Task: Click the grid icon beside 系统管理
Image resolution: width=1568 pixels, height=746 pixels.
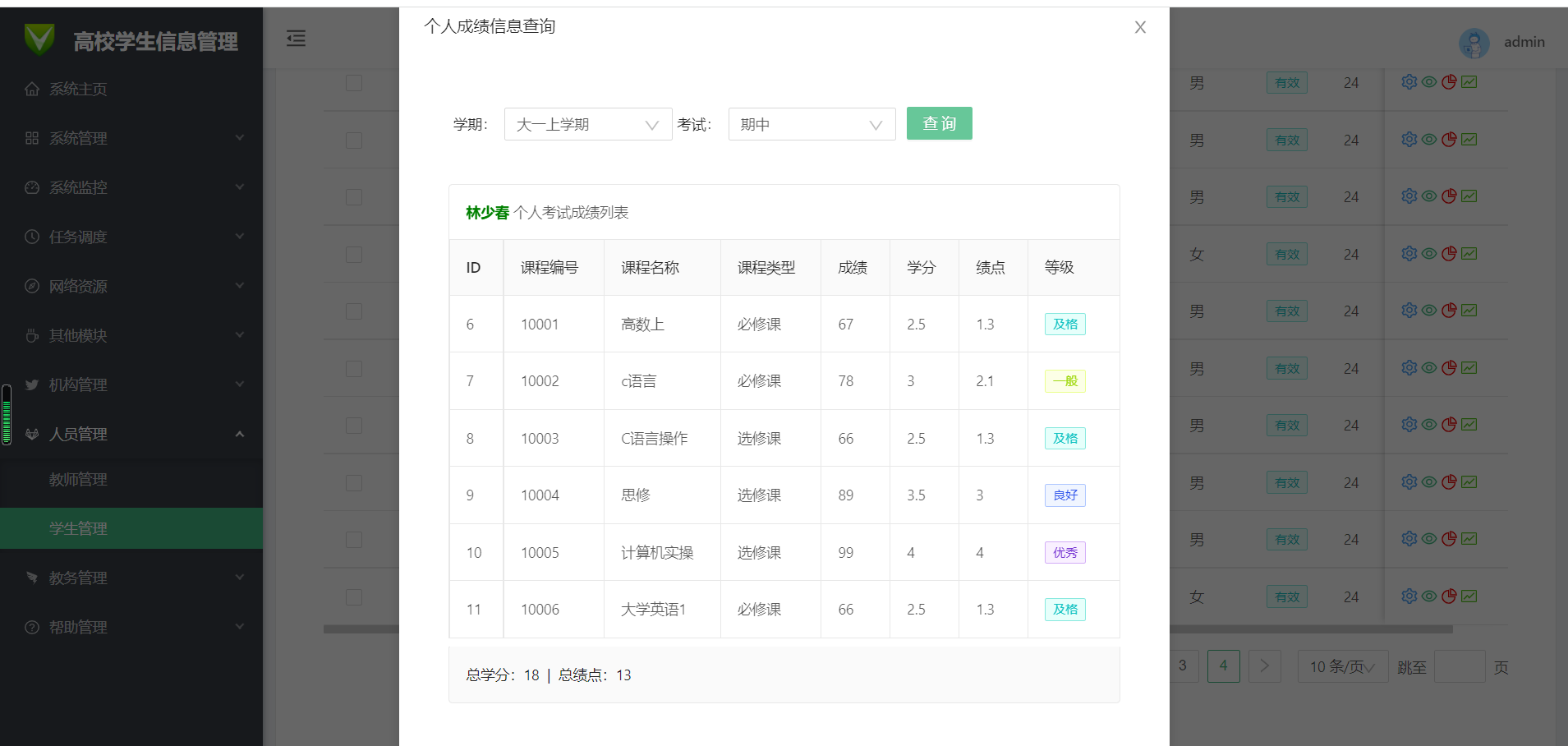Action: (32, 138)
